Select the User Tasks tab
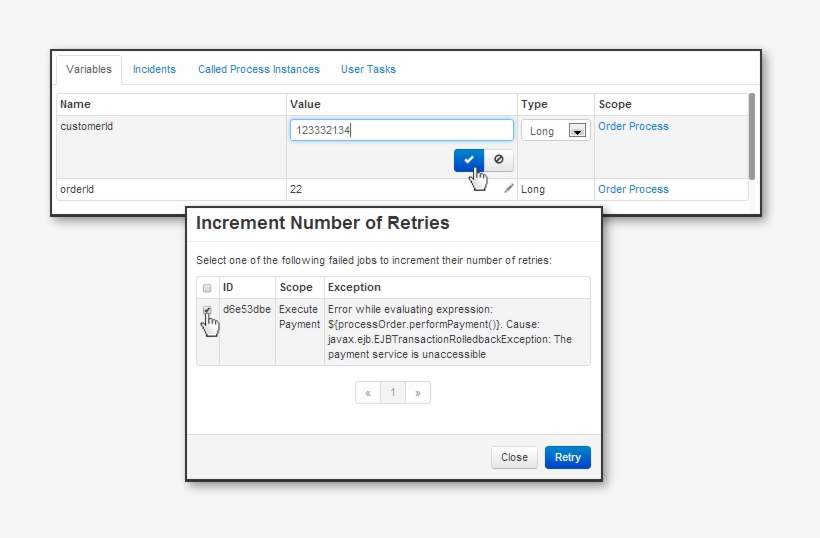Viewport: 820px width, 538px height. (x=368, y=69)
